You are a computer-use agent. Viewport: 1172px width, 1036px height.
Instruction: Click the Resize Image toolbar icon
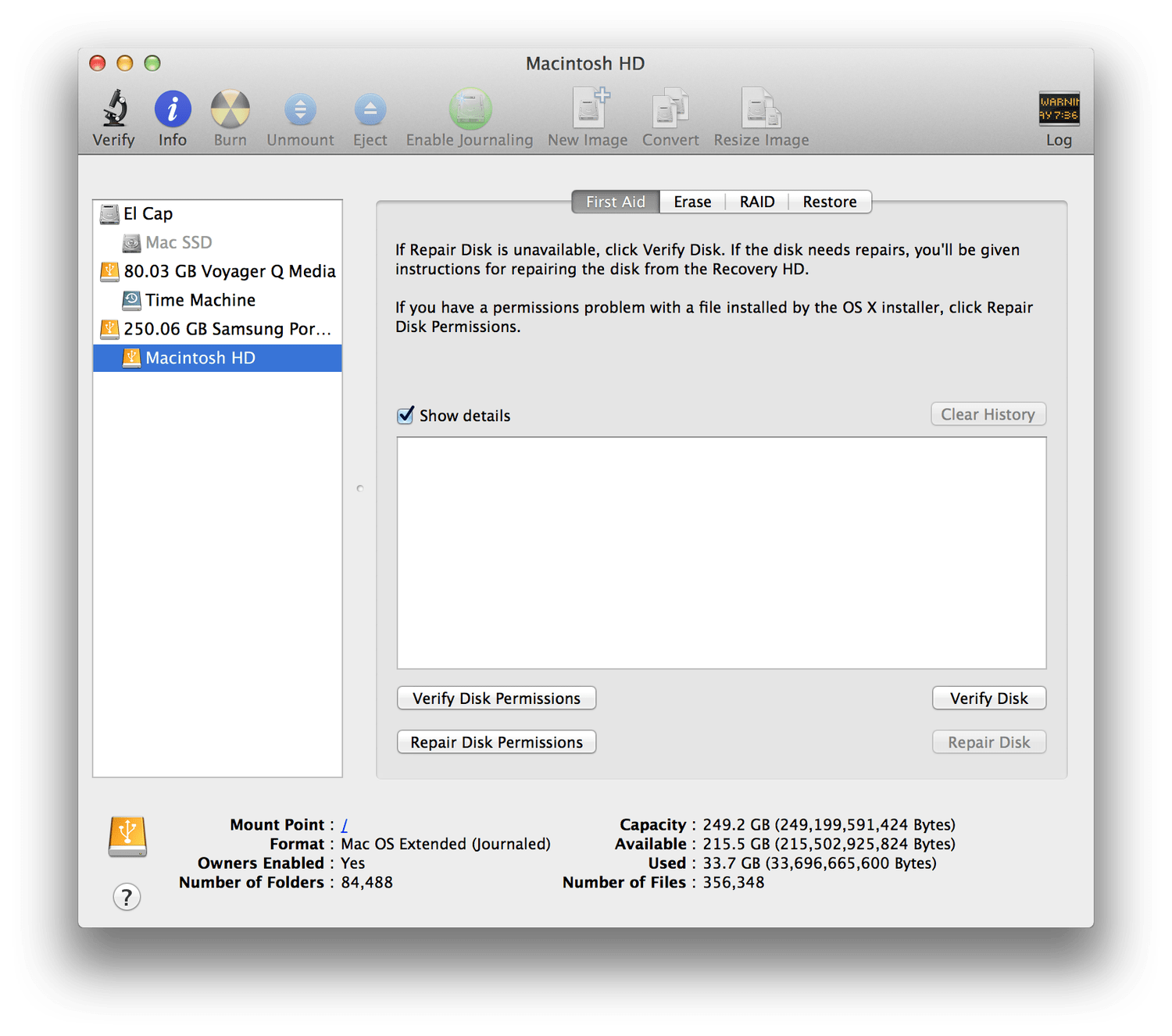tap(761, 108)
